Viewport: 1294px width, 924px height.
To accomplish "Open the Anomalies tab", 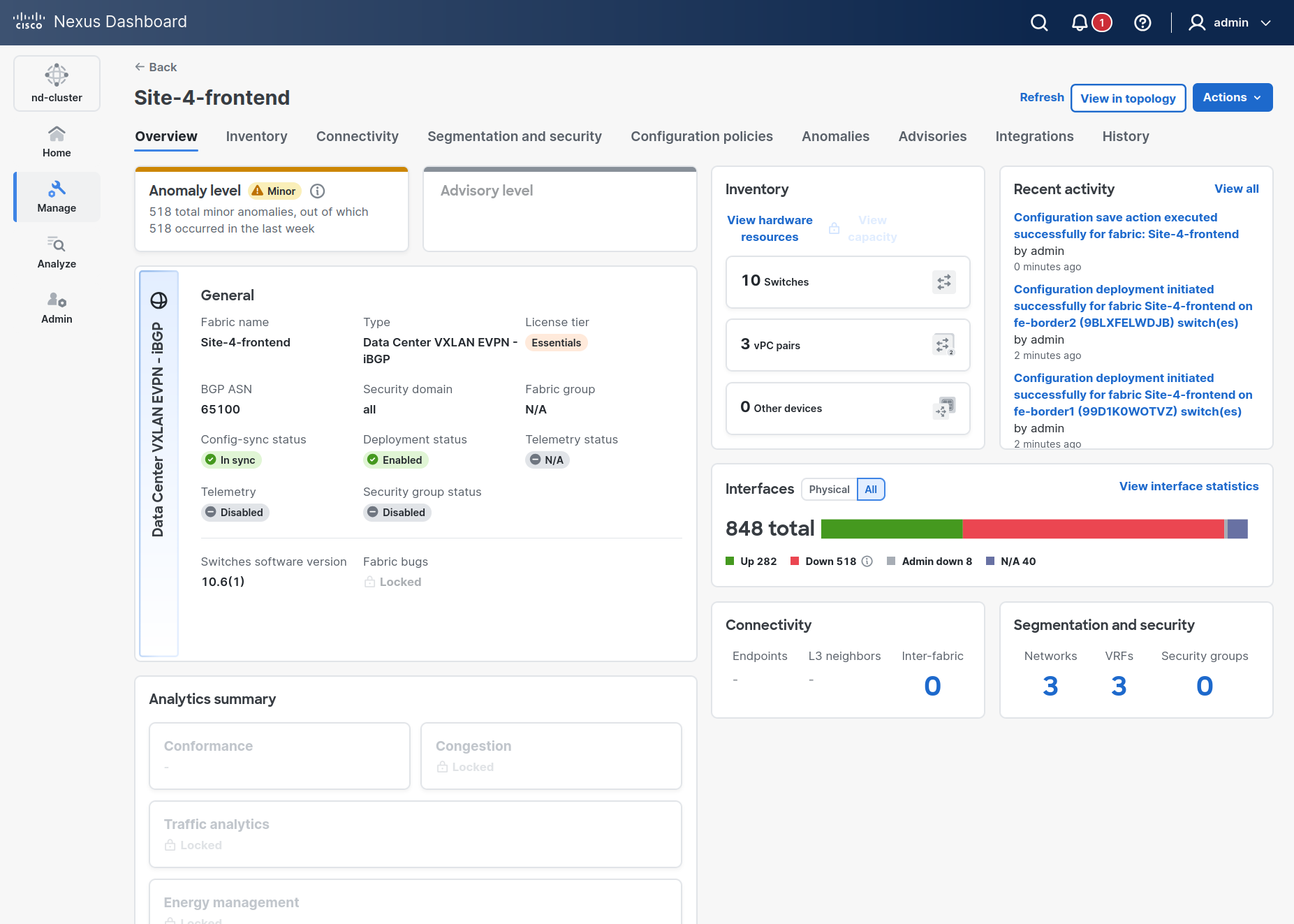I will pos(835,136).
